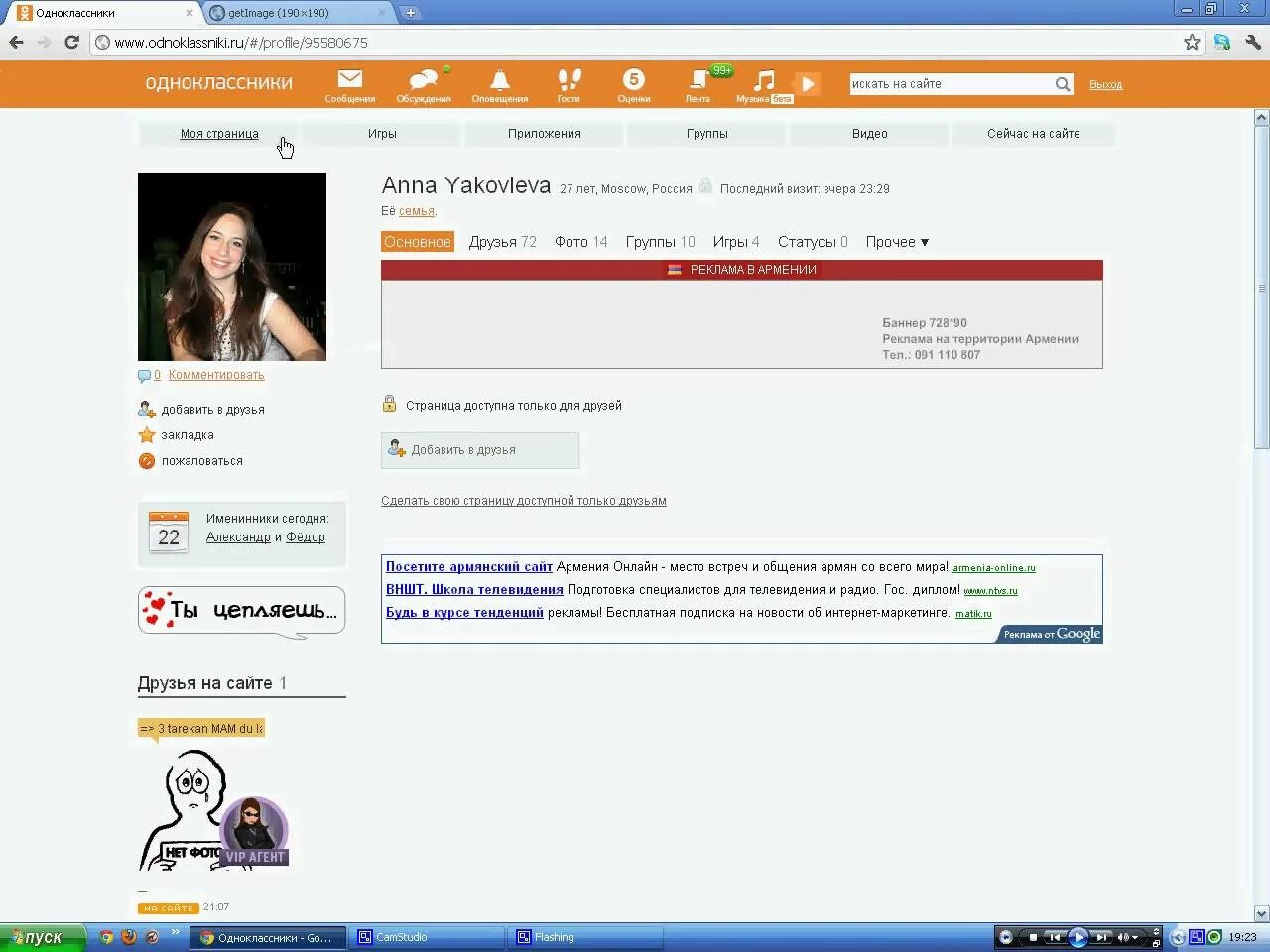Image resolution: width=1270 pixels, height=952 pixels.
Task: Launch Chrome from the quick launch bar
Action: pyautogui.click(x=107, y=937)
